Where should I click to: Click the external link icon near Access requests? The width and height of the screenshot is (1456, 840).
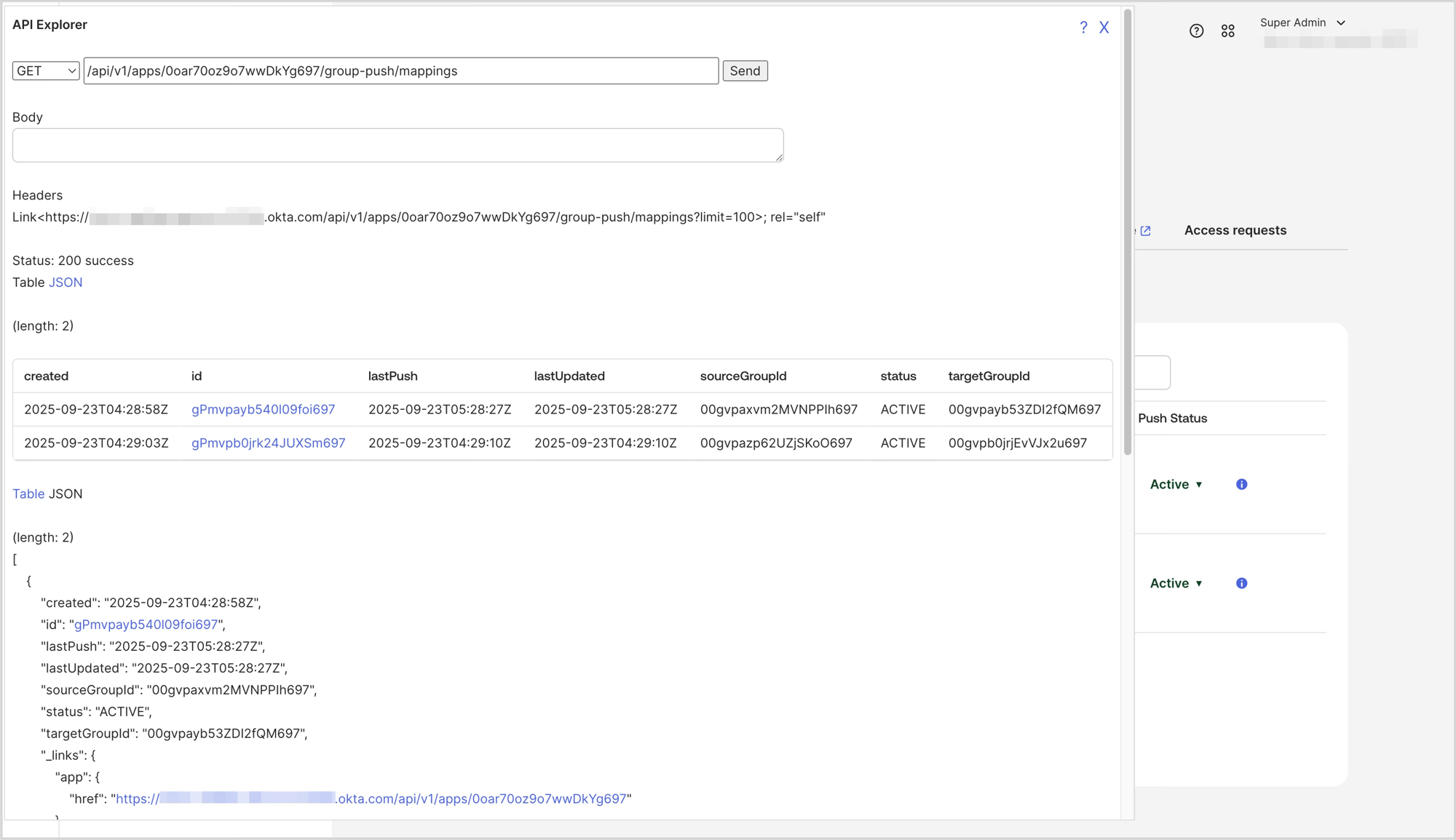(x=1147, y=230)
